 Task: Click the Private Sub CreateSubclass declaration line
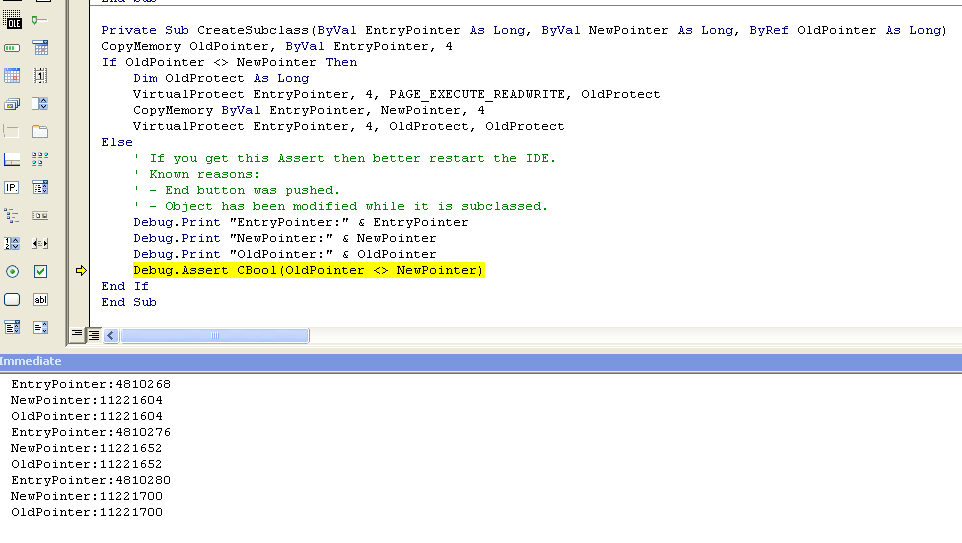click(524, 30)
